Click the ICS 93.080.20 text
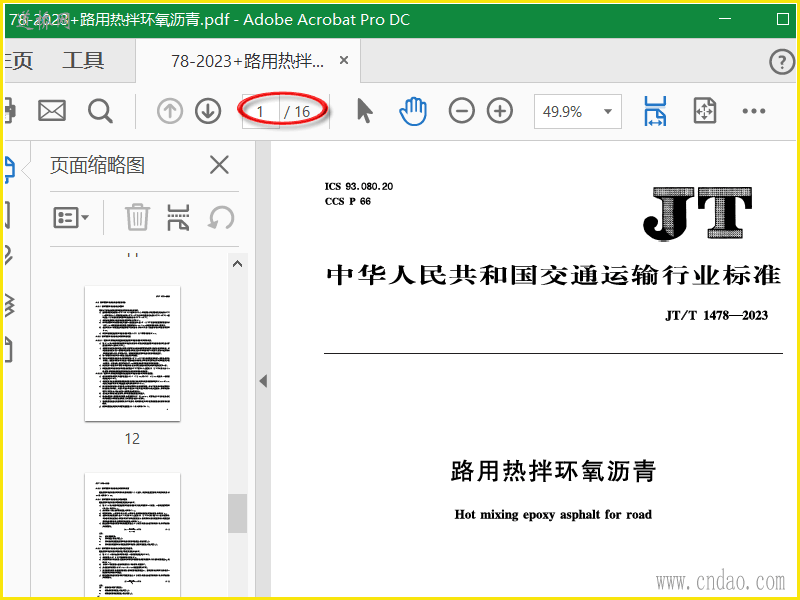This screenshot has height=600, width=800. 359,186
